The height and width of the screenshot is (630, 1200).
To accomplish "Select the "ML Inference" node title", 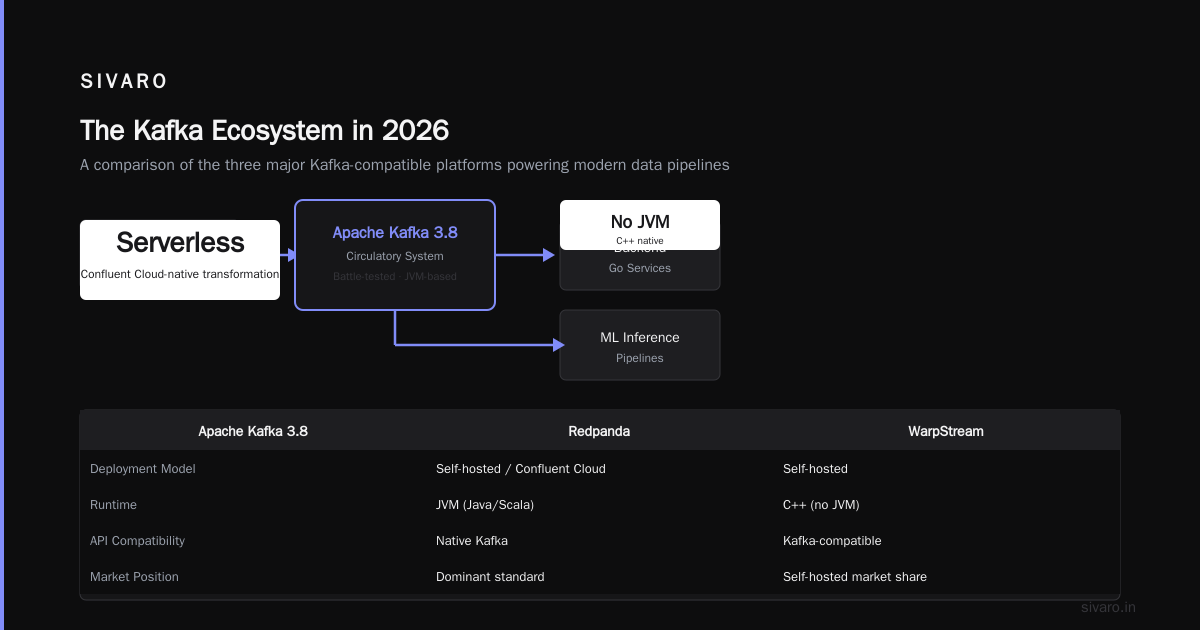I will tap(640, 338).
